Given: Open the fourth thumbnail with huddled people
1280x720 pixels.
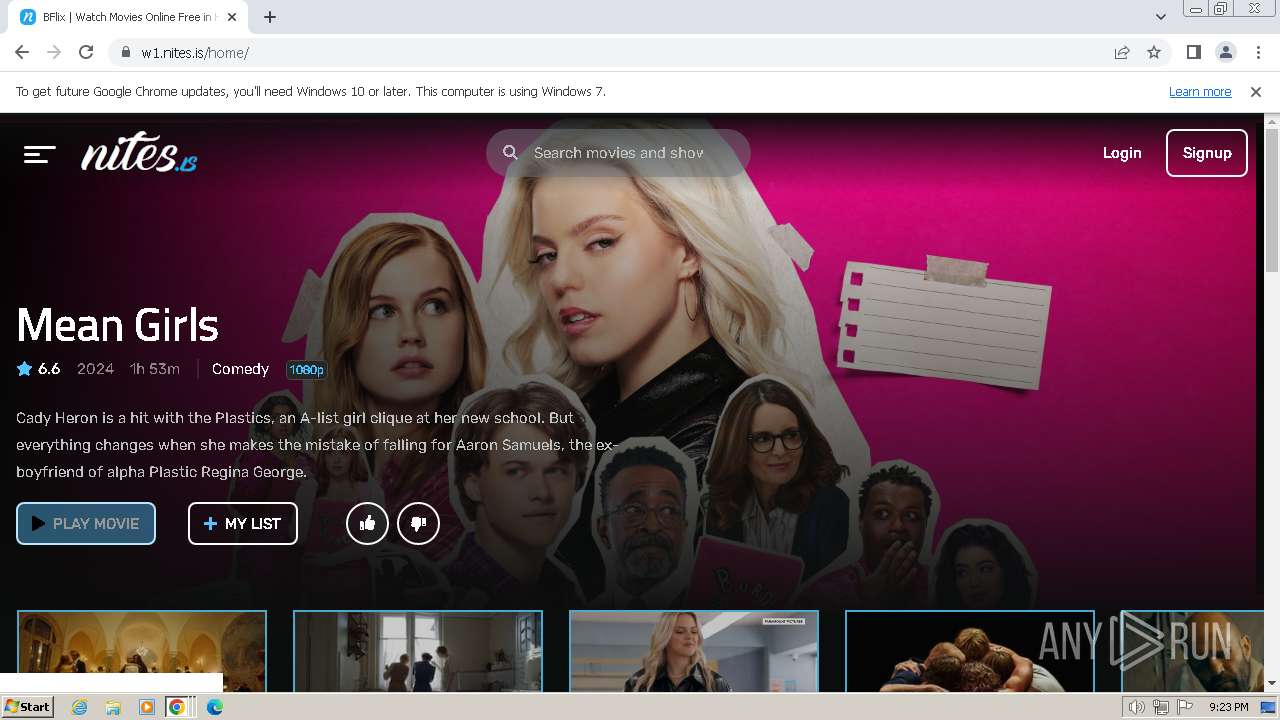Looking at the screenshot, I should pos(970,651).
